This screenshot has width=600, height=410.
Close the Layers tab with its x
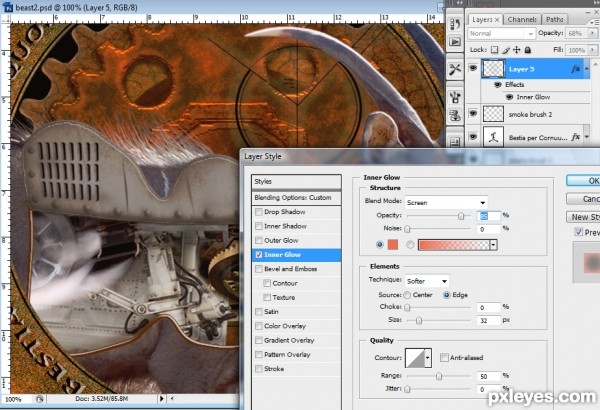[x=497, y=20]
